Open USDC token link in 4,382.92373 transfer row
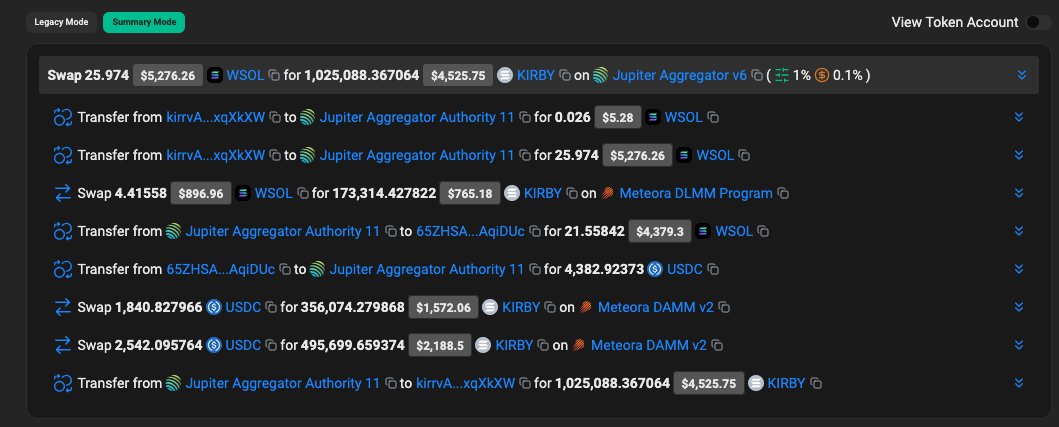 (x=685, y=269)
